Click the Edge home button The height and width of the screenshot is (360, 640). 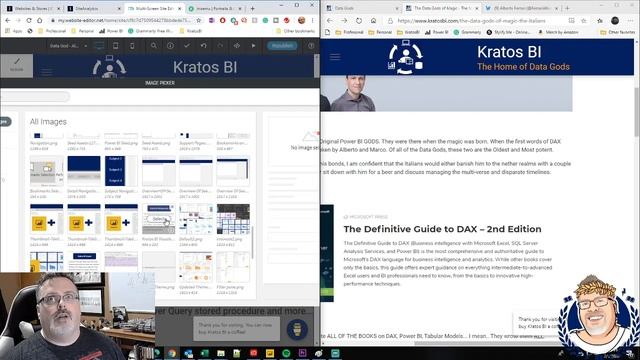[373, 20]
